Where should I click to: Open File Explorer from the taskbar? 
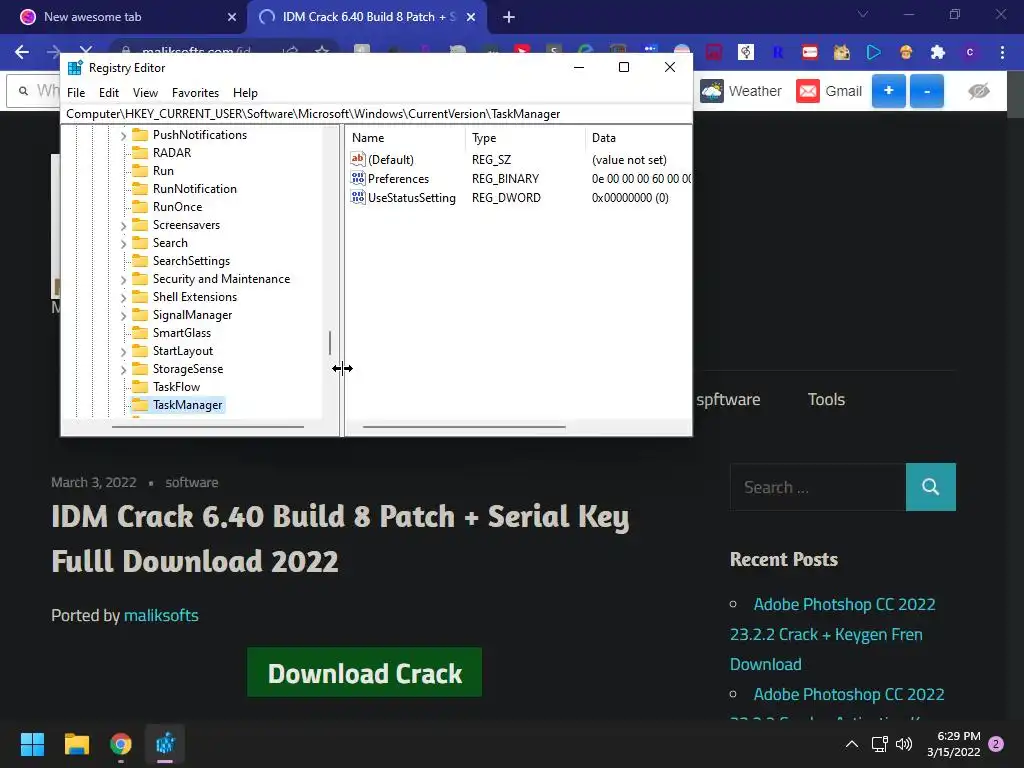(76, 744)
